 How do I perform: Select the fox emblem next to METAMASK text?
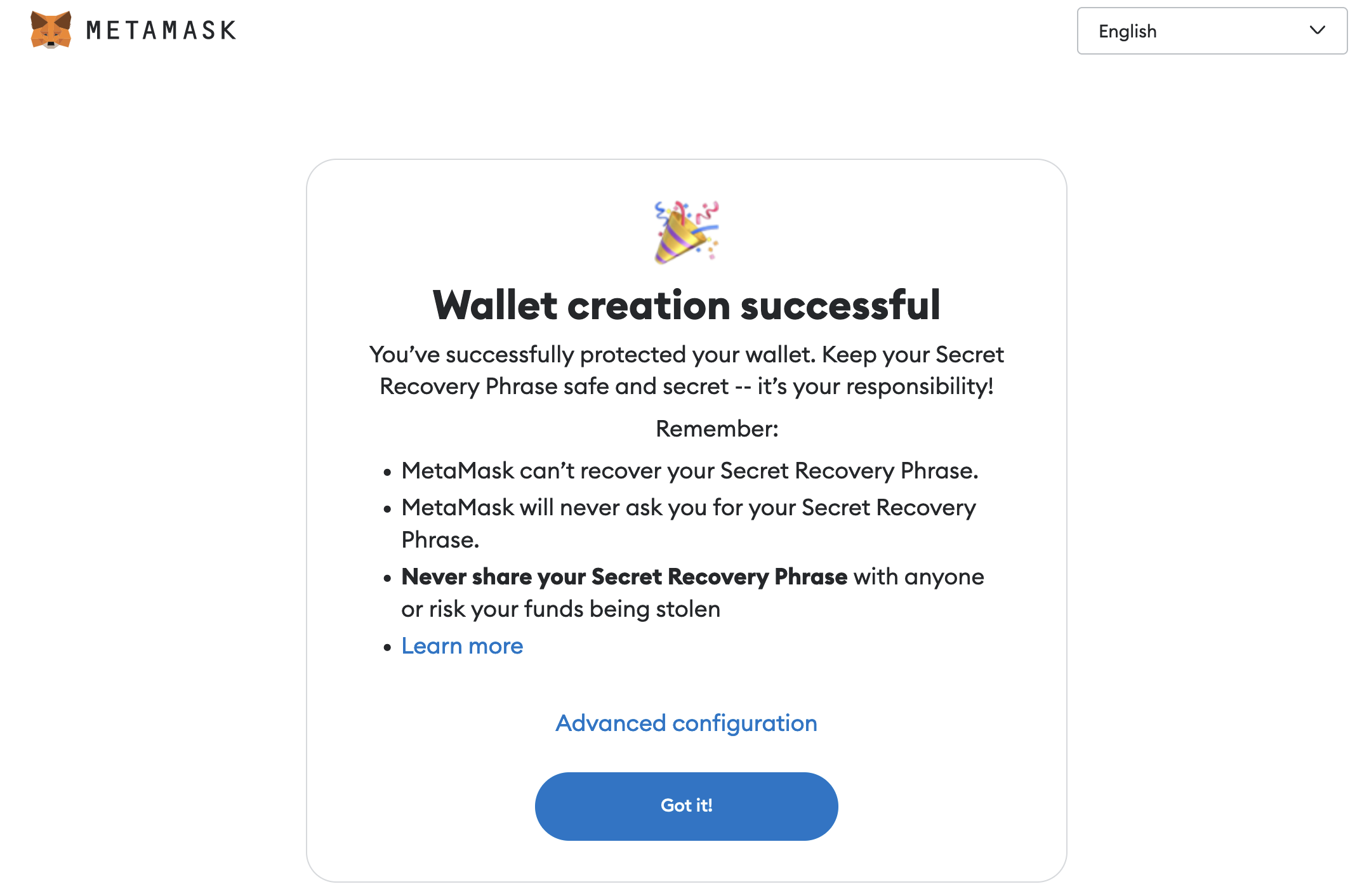click(x=50, y=30)
